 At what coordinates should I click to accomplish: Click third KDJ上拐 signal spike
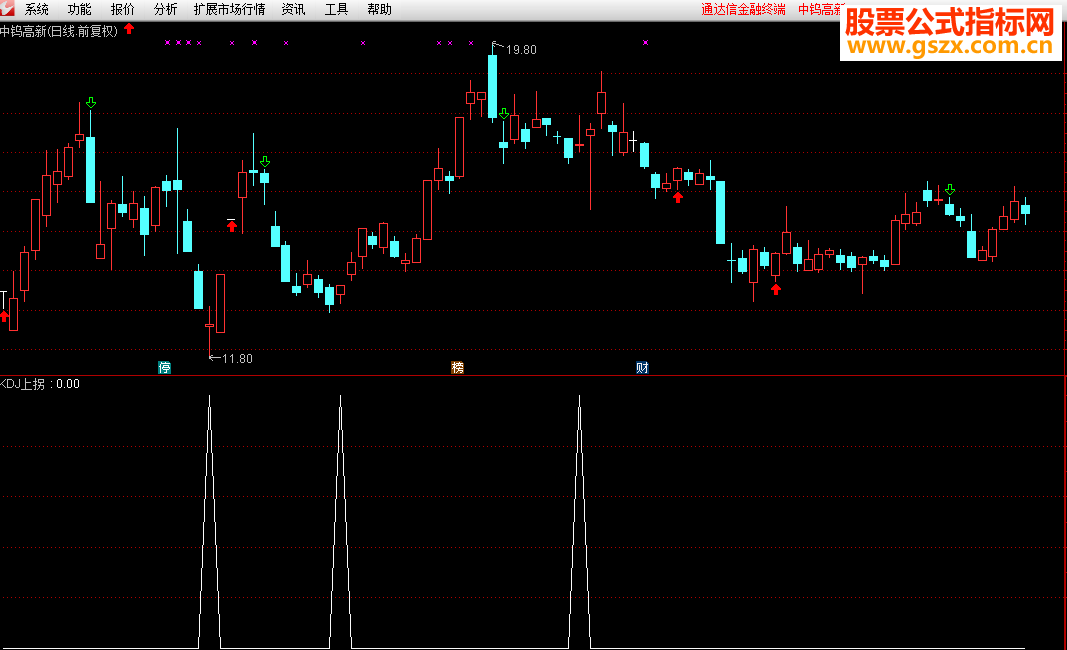pyautogui.click(x=579, y=521)
